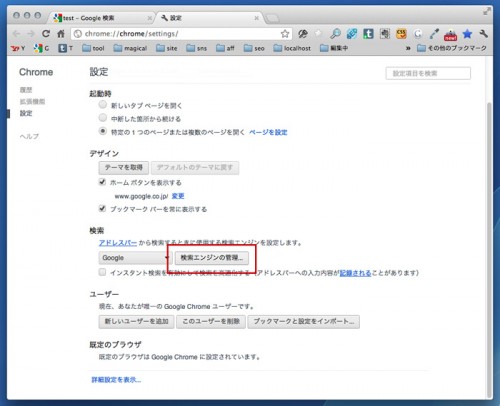Open the 'magical' bookmark folder
The image size is (500, 406).
[130, 48]
